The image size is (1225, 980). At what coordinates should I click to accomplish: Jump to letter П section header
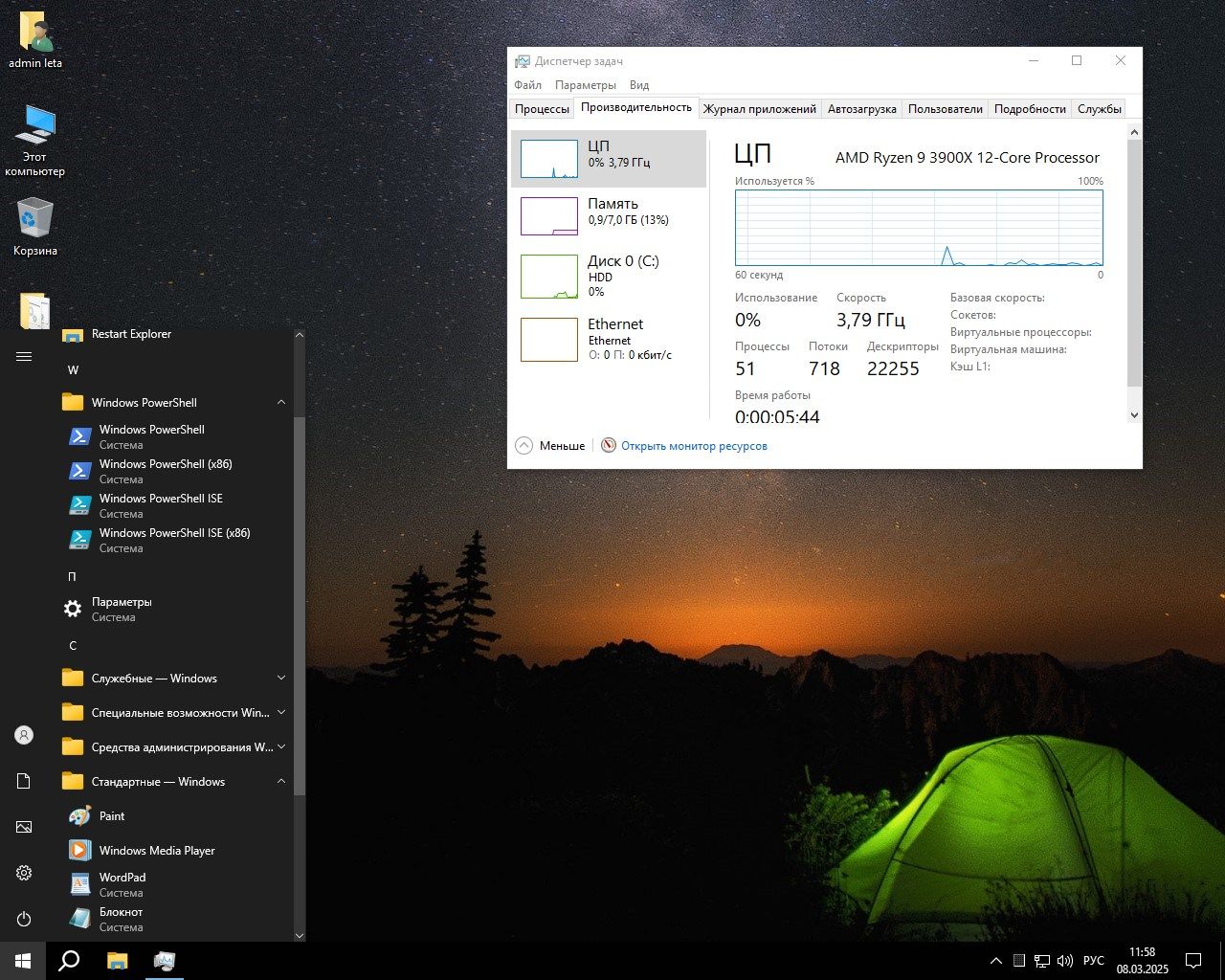pyautogui.click(x=72, y=577)
